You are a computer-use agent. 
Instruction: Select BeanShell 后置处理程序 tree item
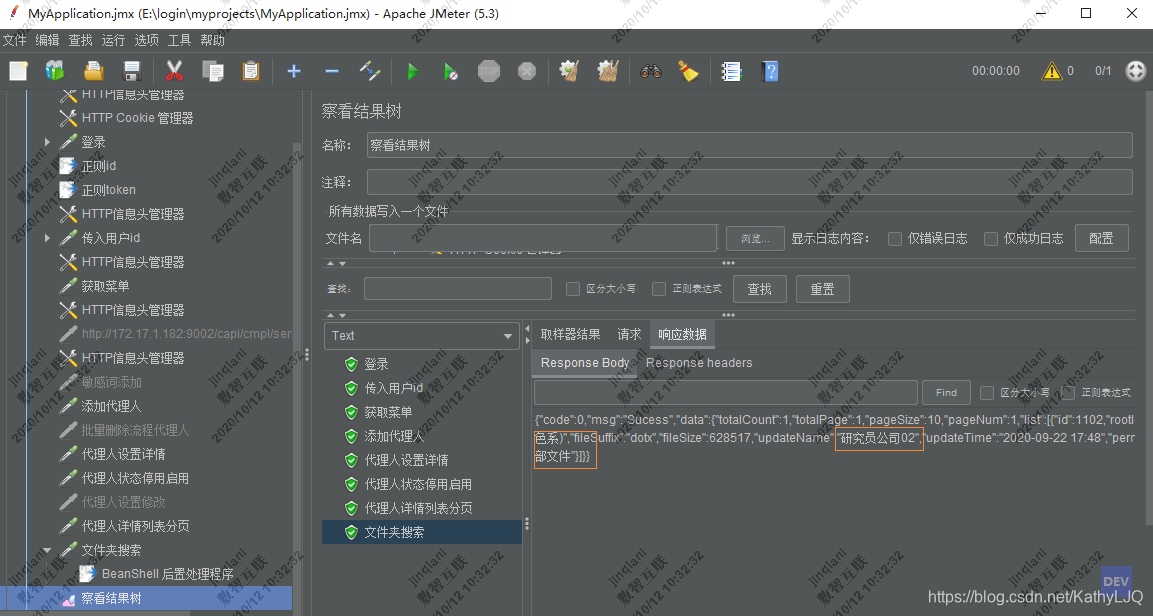(167, 574)
